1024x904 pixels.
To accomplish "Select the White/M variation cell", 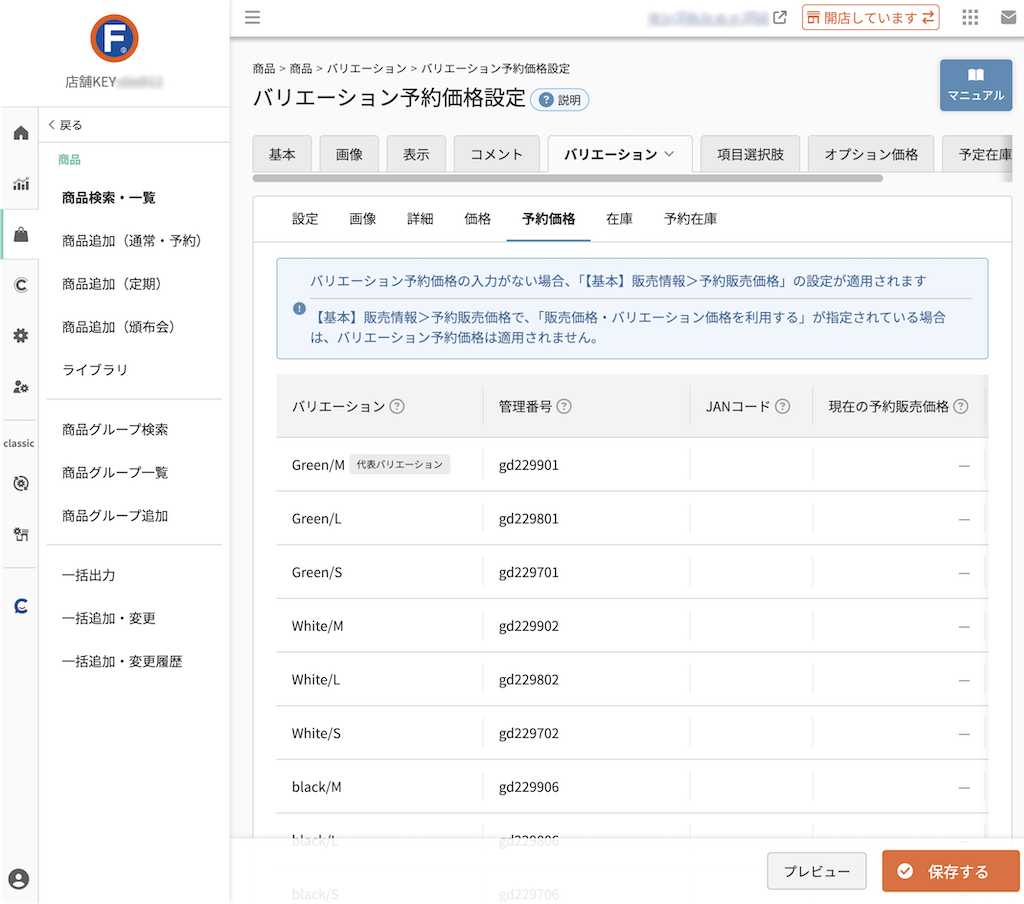I will click(x=317, y=626).
